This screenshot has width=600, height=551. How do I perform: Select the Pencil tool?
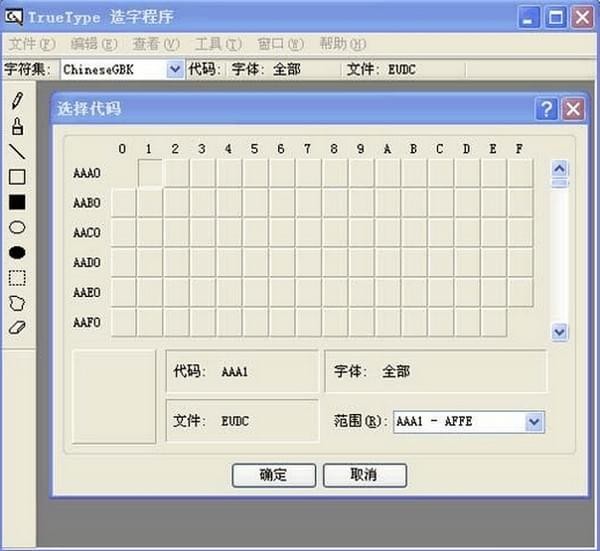pyautogui.click(x=17, y=101)
